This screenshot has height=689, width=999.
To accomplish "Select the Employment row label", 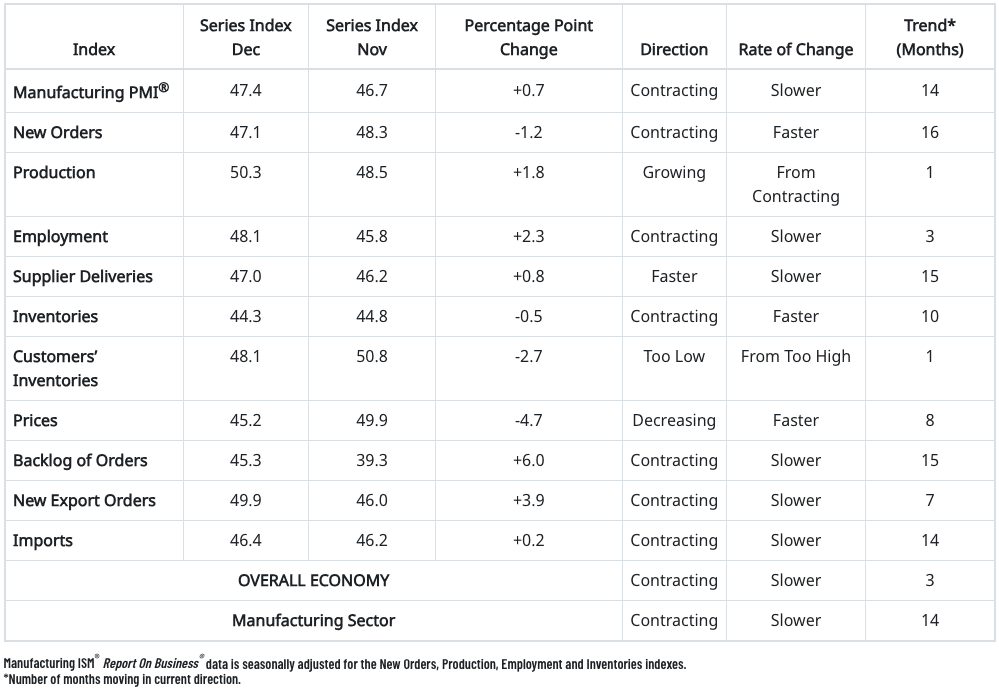I will point(59,236).
